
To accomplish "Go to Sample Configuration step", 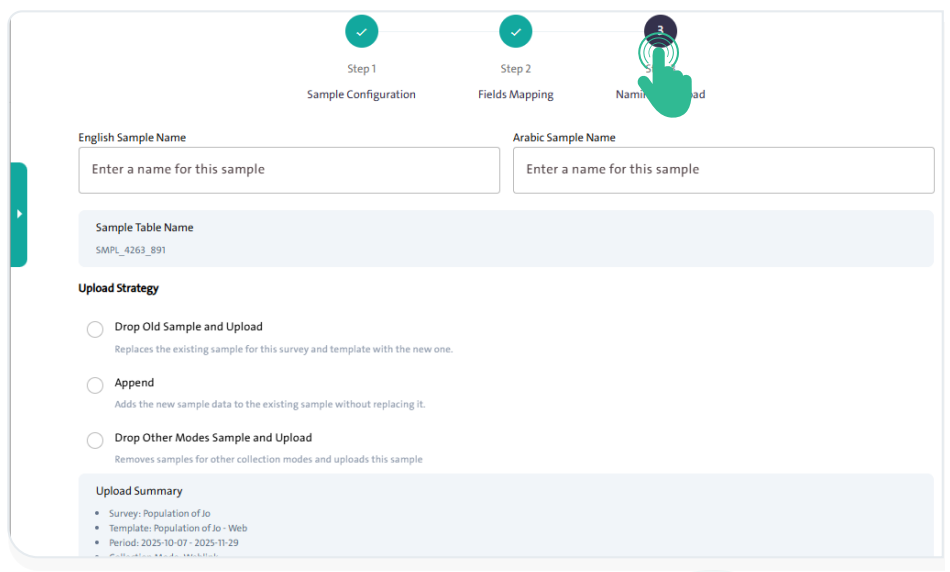I will (361, 95).
